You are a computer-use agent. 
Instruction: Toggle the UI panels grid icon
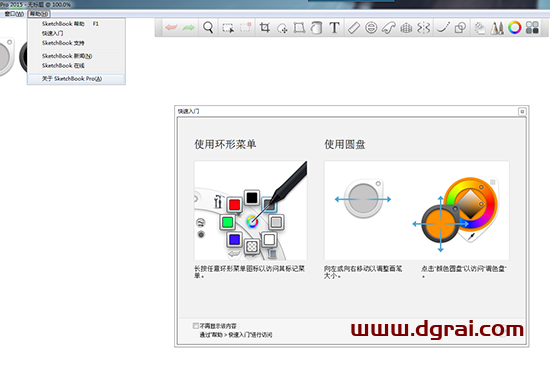(532, 27)
